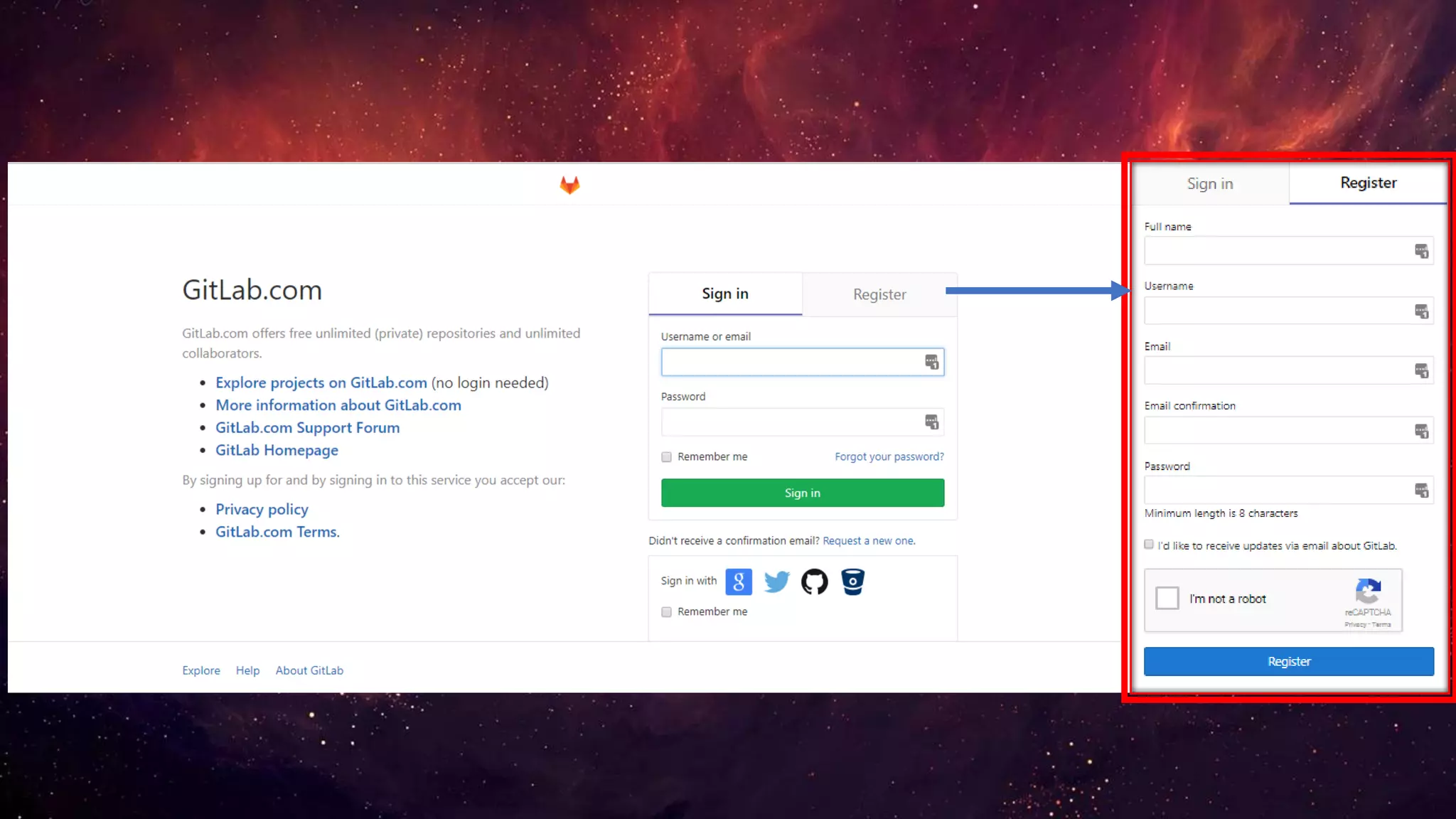Focus the sign-in Password input
Viewport: 1456px width, 819px height.
pos(803,422)
